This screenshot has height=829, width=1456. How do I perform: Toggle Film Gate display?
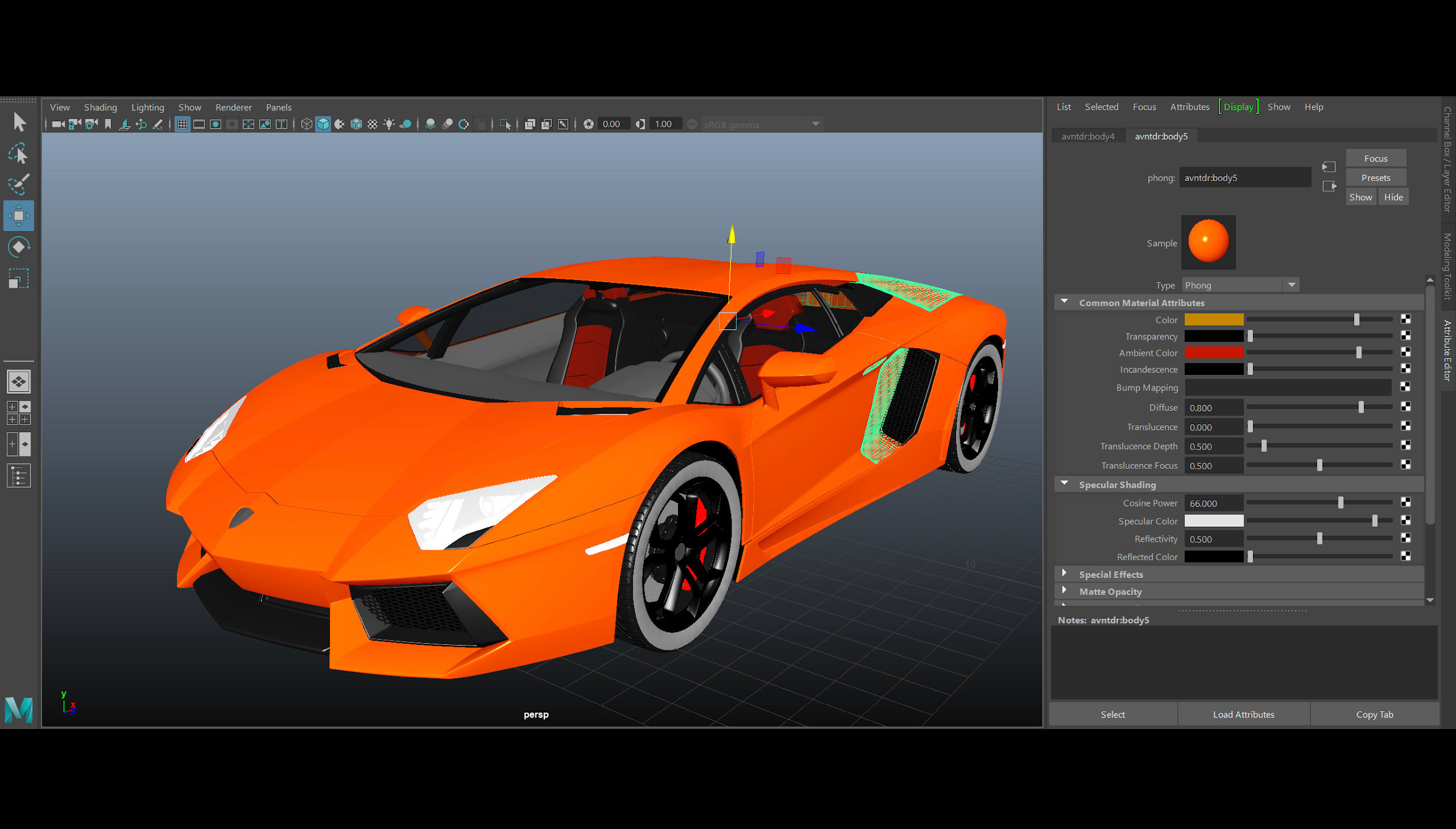(199, 124)
